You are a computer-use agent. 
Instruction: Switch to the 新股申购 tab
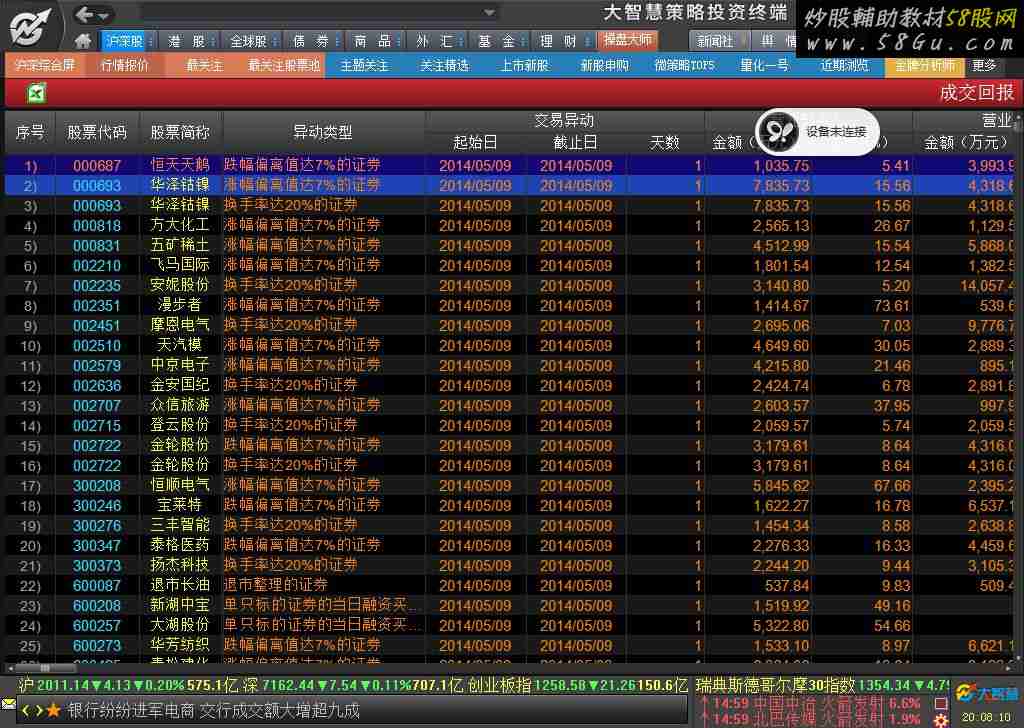604,66
